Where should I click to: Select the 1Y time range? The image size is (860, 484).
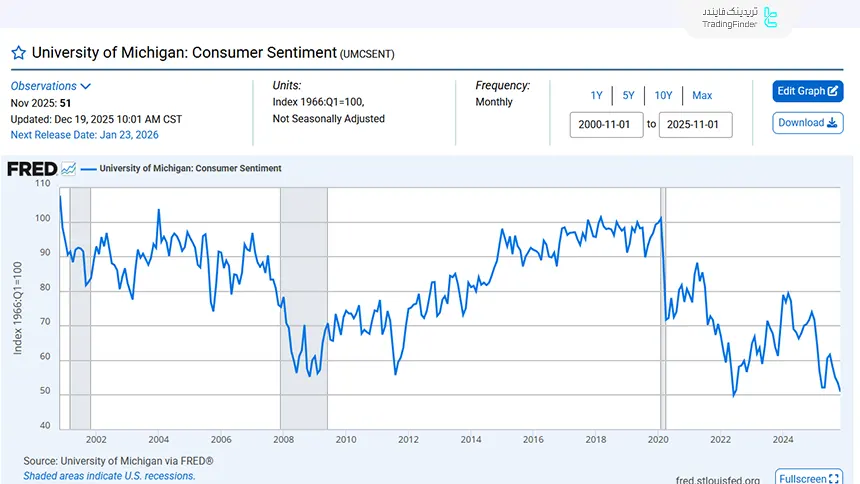click(x=597, y=95)
